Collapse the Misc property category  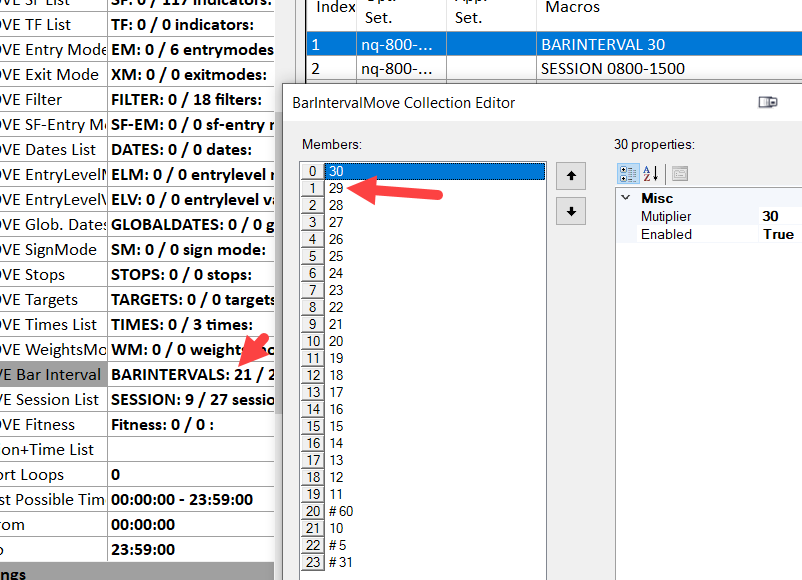point(625,199)
